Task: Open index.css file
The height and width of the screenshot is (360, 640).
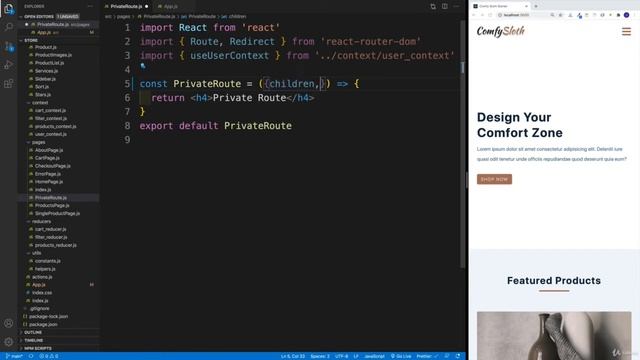Action: (x=42, y=293)
